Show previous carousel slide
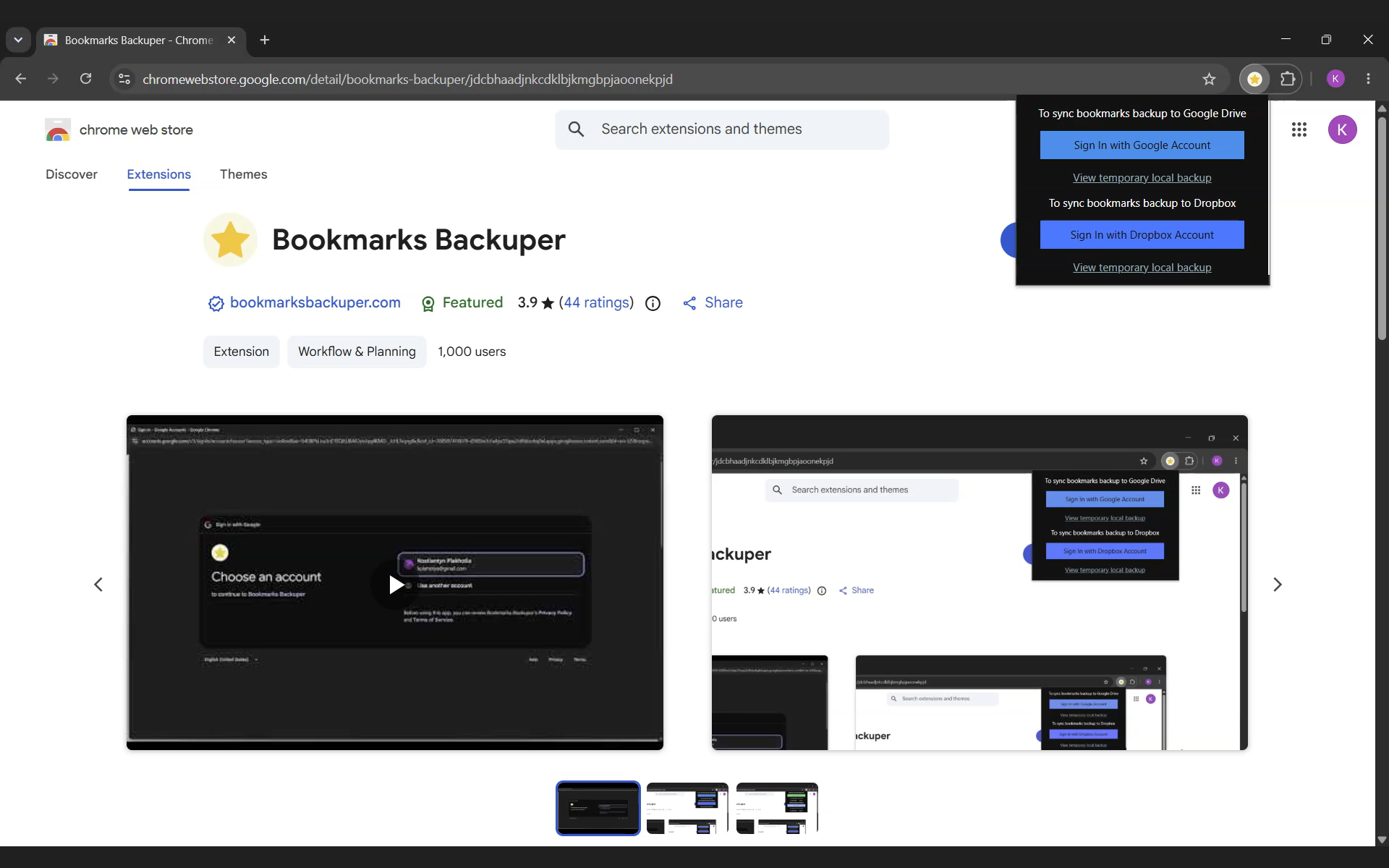This screenshot has height=868, width=1389. click(98, 584)
